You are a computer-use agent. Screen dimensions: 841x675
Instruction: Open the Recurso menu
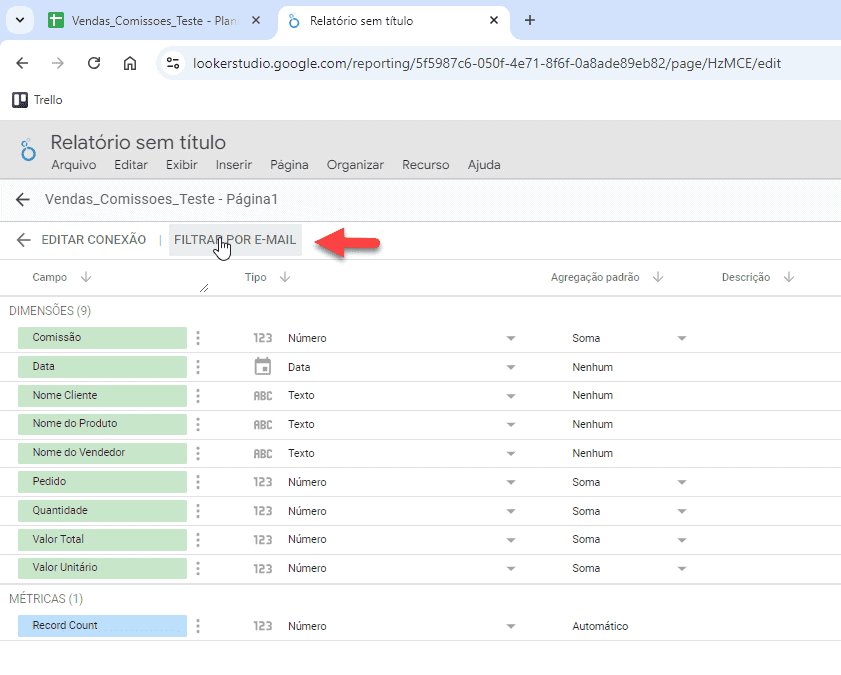(x=425, y=165)
